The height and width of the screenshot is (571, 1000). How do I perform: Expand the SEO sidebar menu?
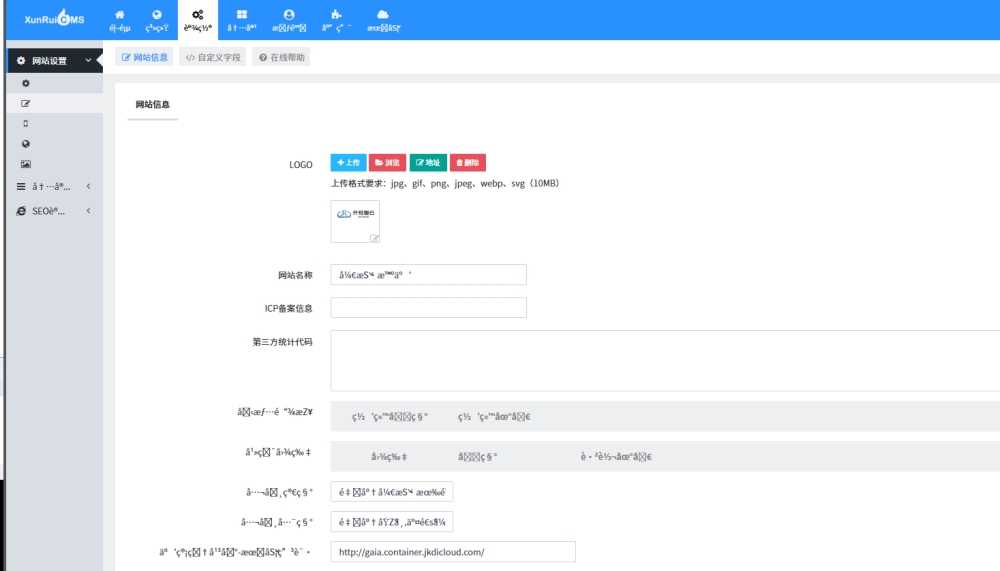[55, 211]
